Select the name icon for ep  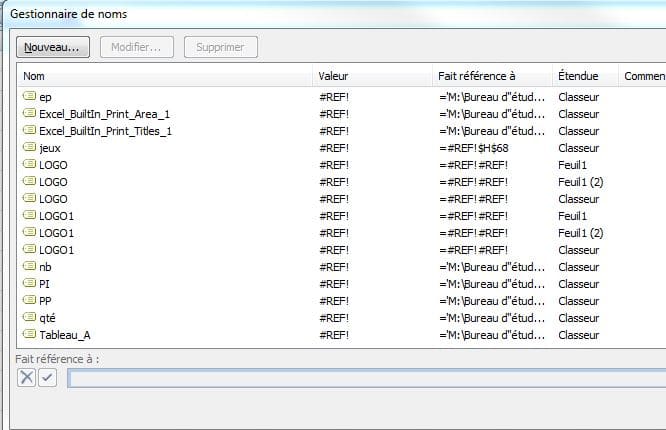29,96
